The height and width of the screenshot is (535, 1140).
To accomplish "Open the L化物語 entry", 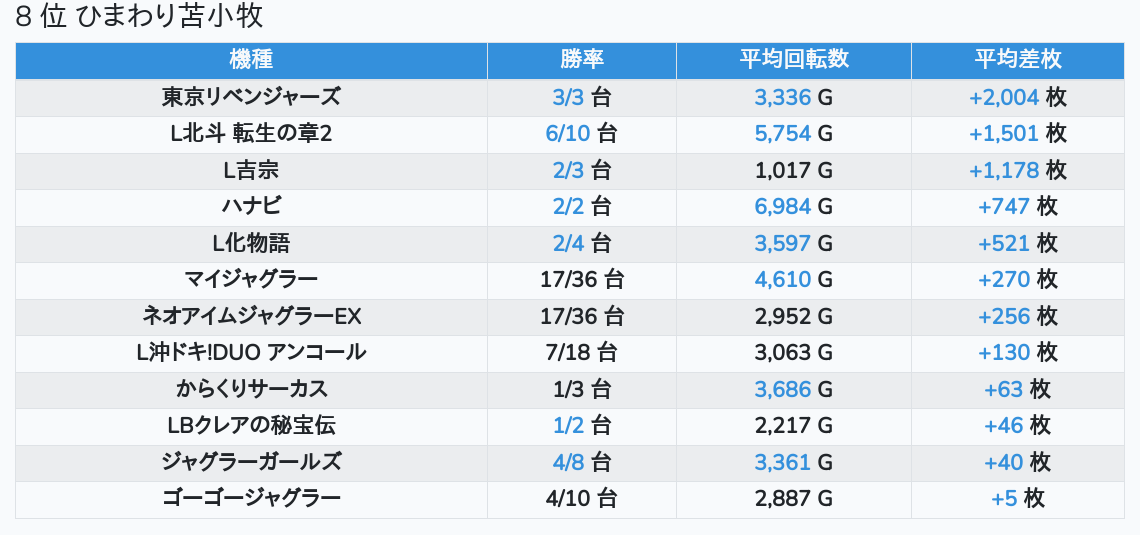I will pyautogui.click(x=251, y=244).
